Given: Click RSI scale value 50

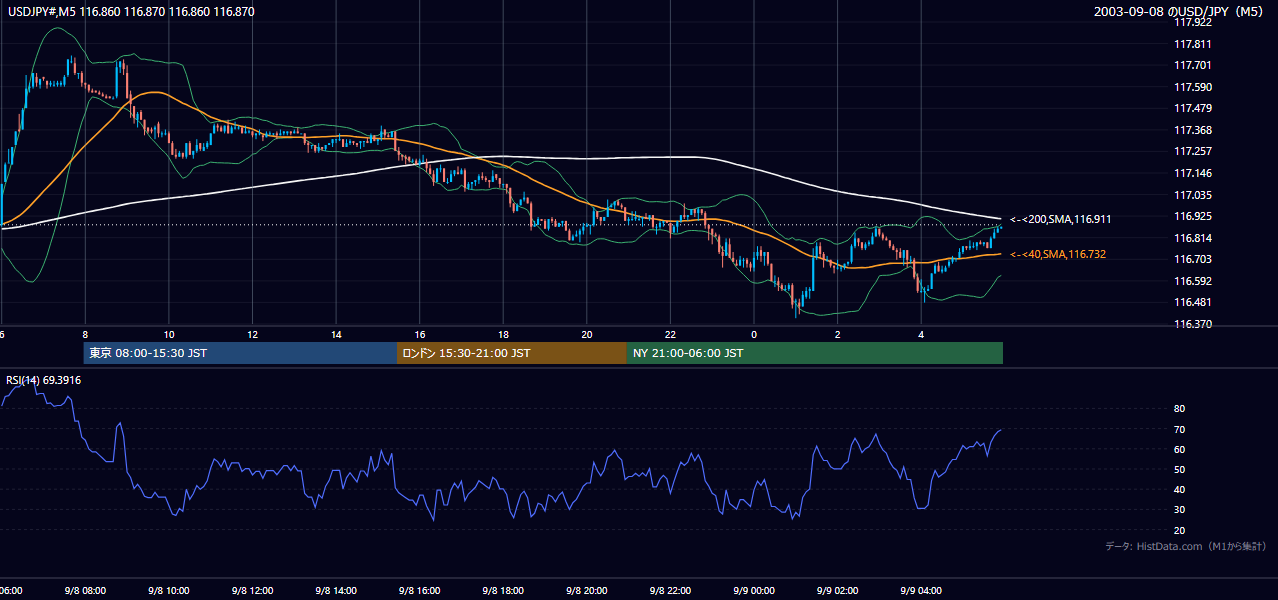Looking at the screenshot, I should [1180, 470].
